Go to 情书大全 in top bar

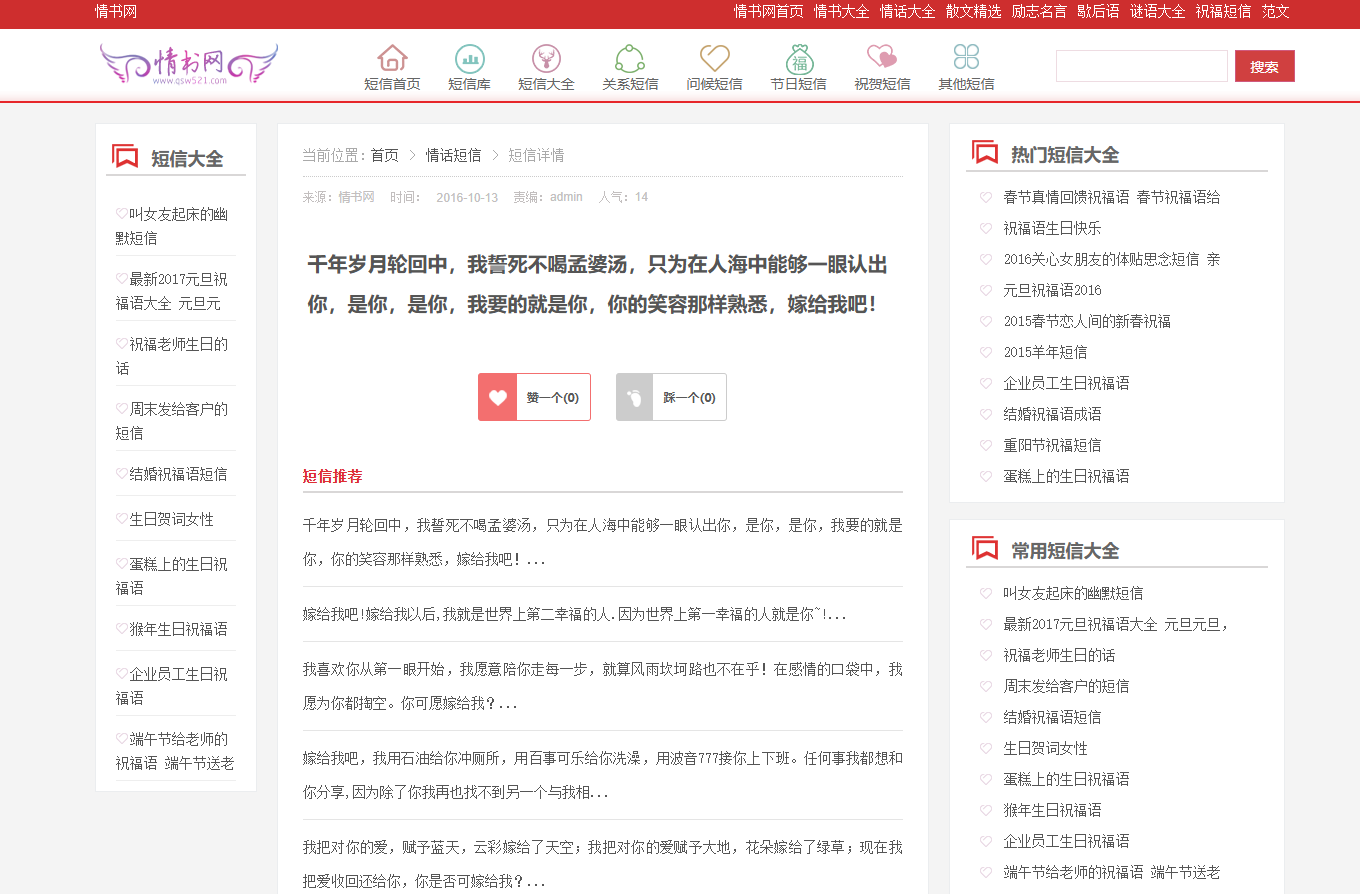842,12
